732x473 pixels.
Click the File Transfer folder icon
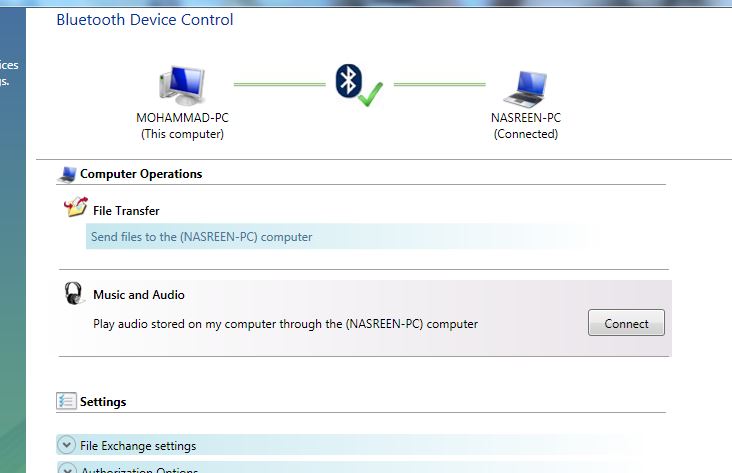point(76,207)
